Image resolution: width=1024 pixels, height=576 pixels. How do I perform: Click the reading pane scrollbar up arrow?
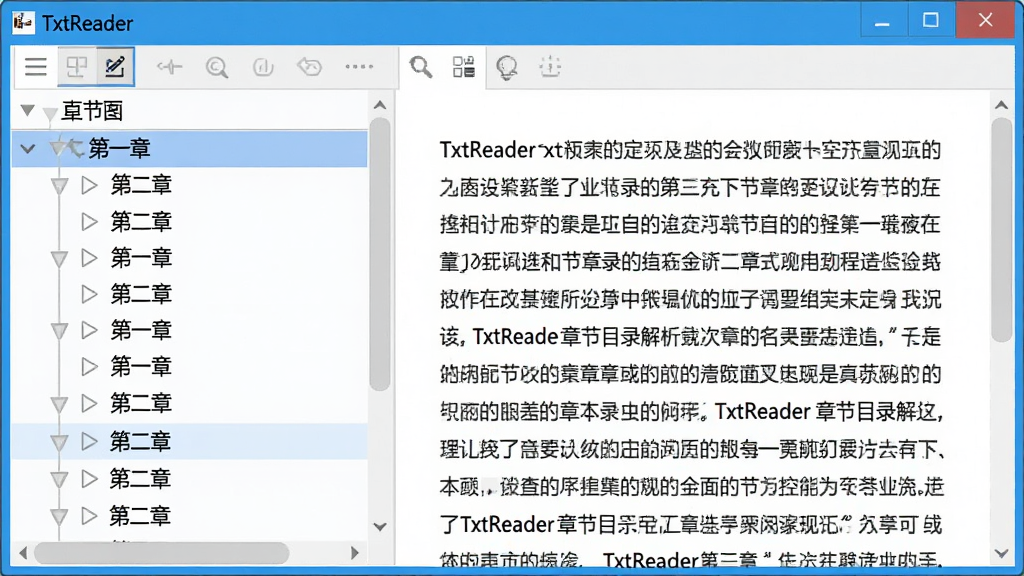point(1001,105)
